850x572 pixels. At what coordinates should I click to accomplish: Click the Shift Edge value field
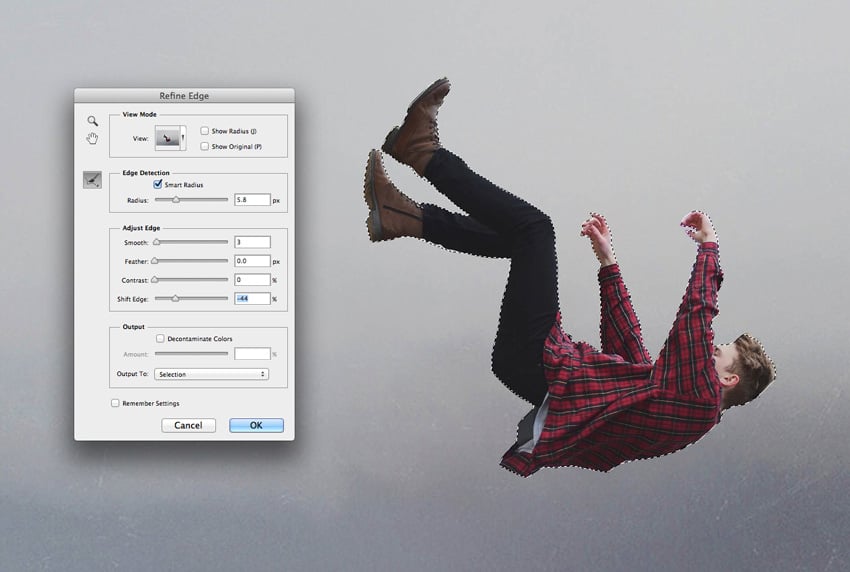(252, 298)
